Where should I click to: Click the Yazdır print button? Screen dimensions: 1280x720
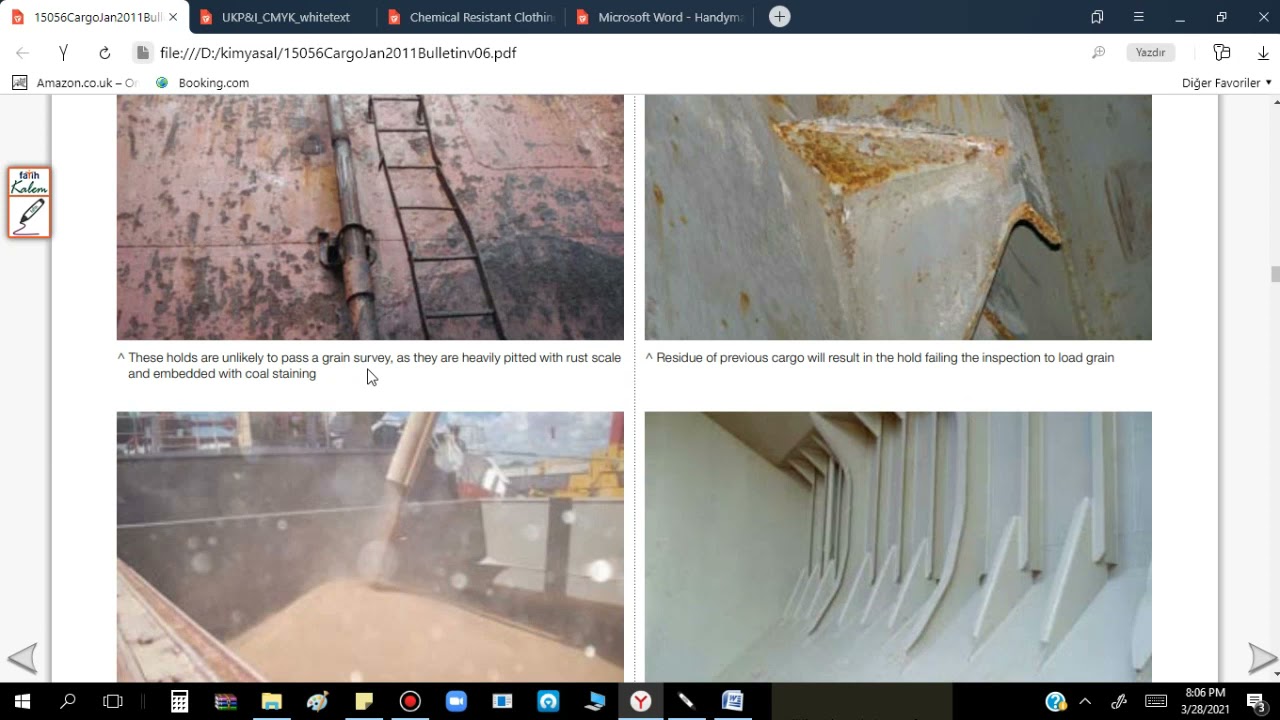pyautogui.click(x=1150, y=53)
